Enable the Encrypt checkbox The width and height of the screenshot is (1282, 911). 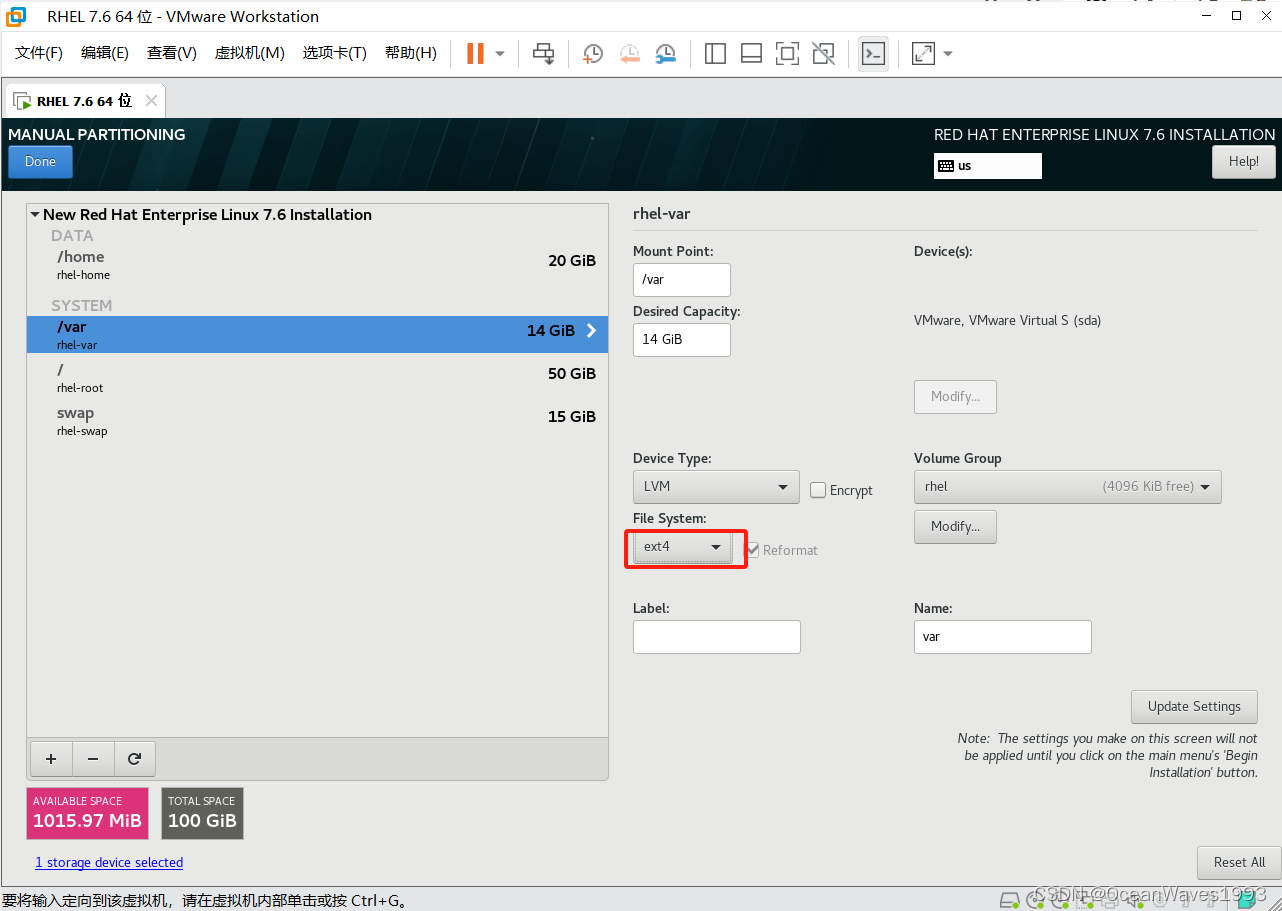pos(818,490)
